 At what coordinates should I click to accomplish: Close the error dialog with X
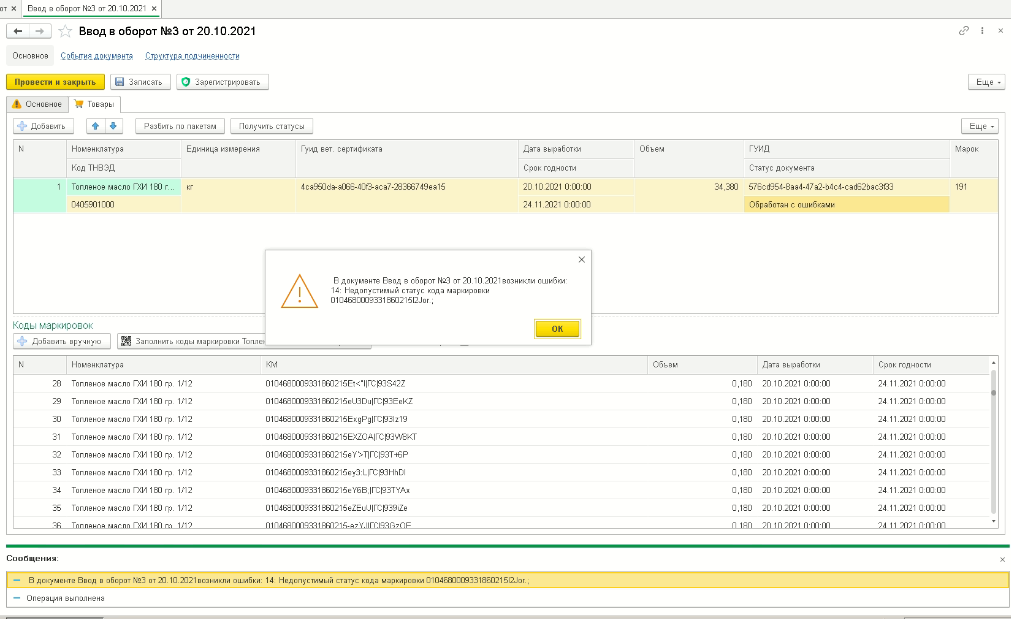(582, 259)
